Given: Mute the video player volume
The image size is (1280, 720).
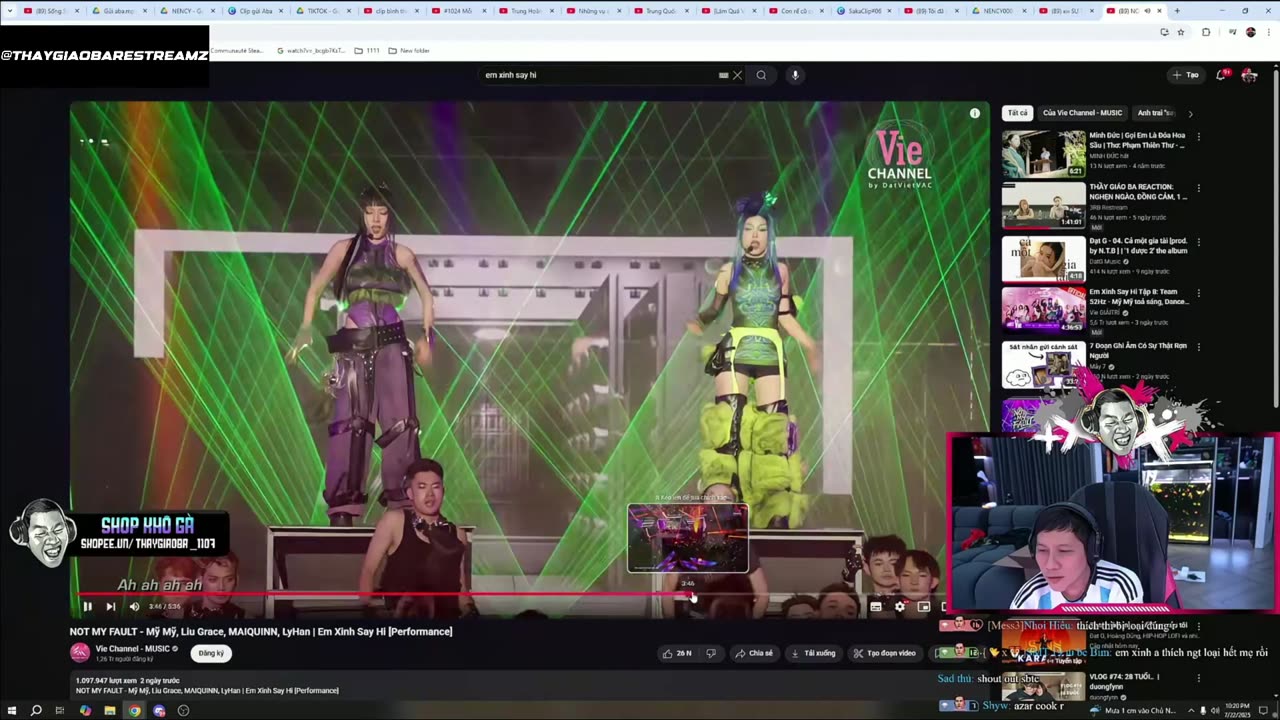Looking at the screenshot, I should click(134, 606).
